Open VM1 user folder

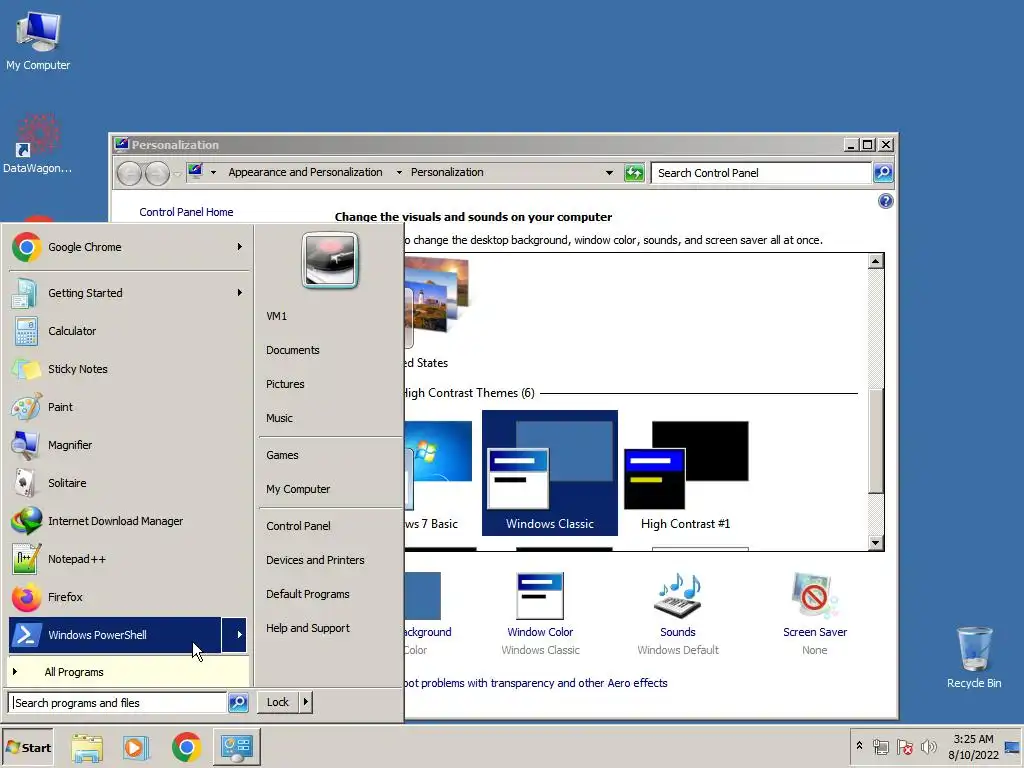tap(277, 316)
